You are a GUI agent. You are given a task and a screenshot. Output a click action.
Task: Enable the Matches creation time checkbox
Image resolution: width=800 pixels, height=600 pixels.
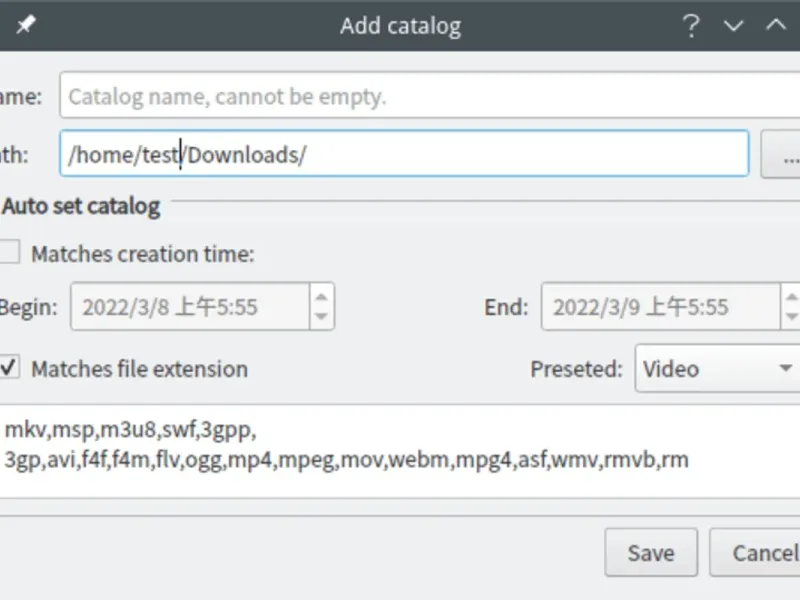[x=9, y=253]
